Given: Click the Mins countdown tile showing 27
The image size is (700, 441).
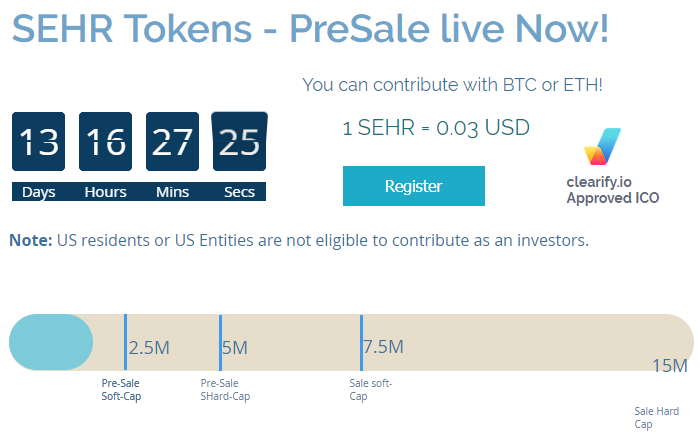Looking at the screenshot, I should coord(172,141).
